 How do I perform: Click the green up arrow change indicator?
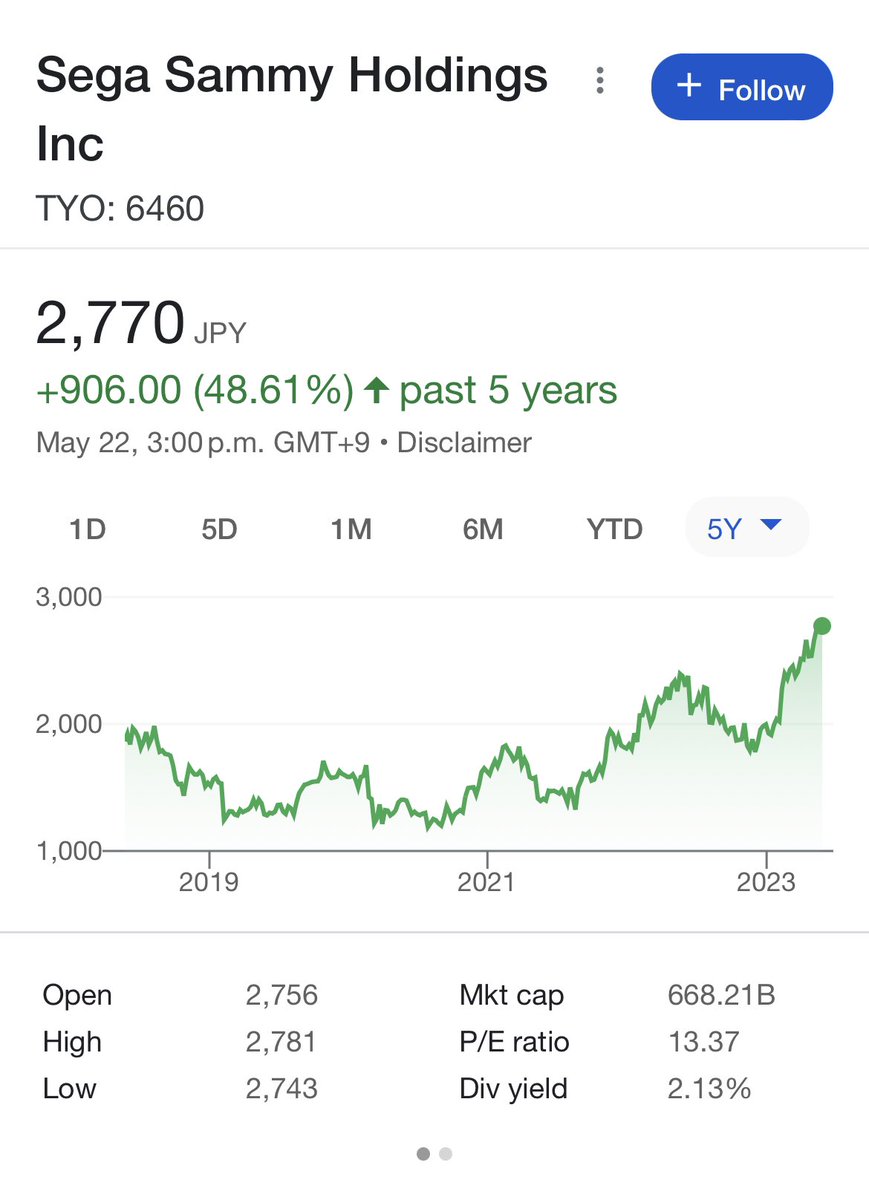tap(376, 391)
